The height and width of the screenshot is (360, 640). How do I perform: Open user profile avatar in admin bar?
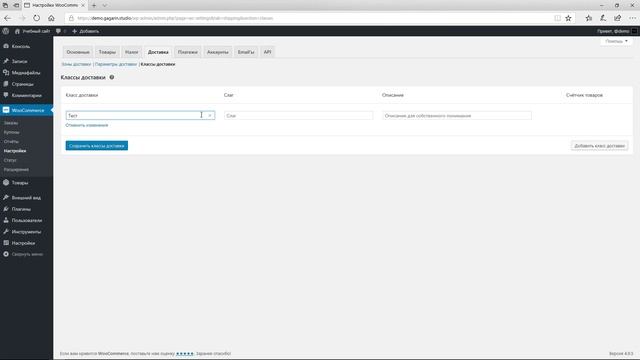pyautogui.click(x=634, y=31)
